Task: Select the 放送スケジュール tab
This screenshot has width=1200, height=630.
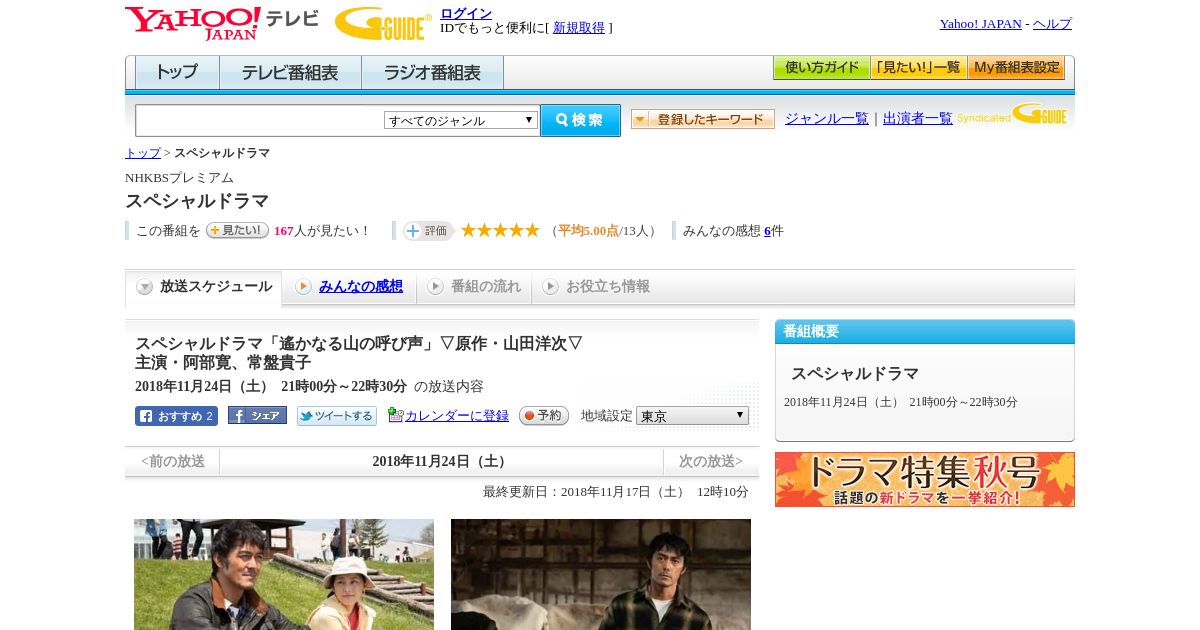Action: [204, 287]
